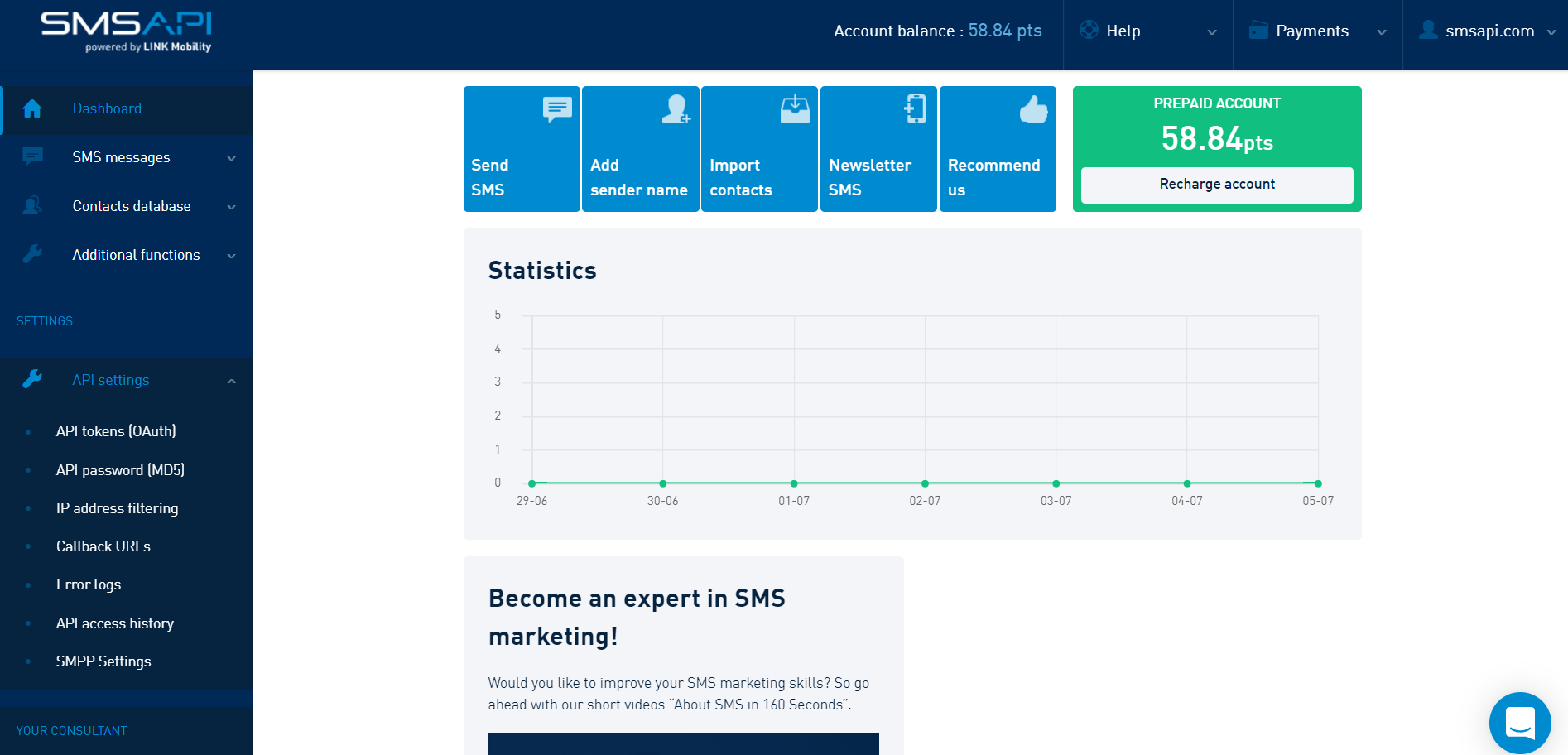Click the Import contacts inbox icon
The width and height of the screenshot is (1568, 755).
(795, 109)
